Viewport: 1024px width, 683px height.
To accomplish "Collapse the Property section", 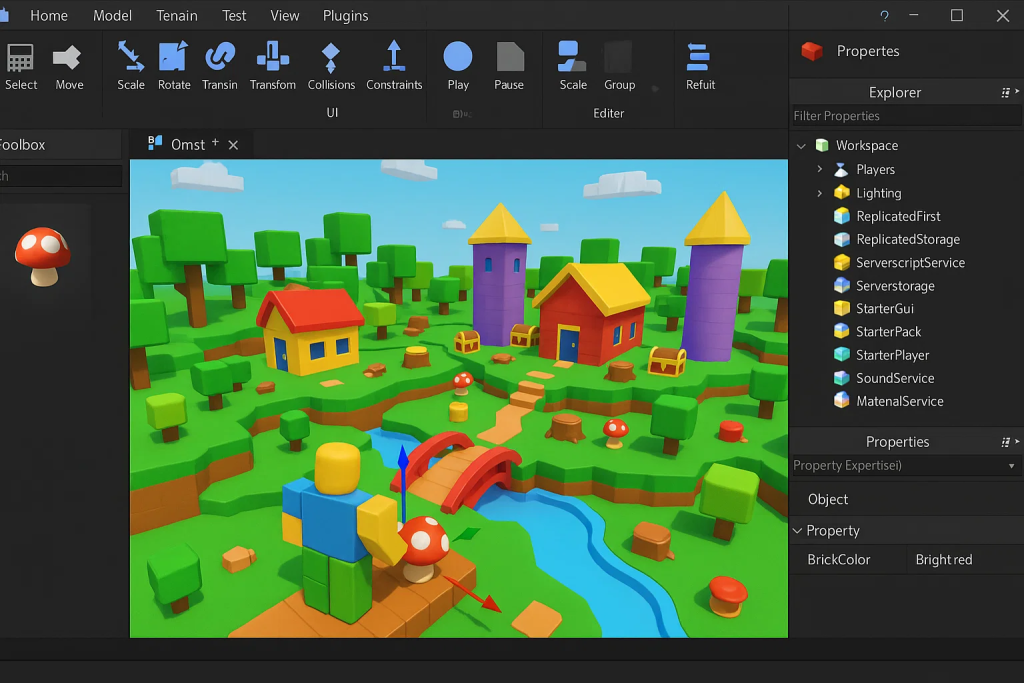I will (x=797, y=531).
